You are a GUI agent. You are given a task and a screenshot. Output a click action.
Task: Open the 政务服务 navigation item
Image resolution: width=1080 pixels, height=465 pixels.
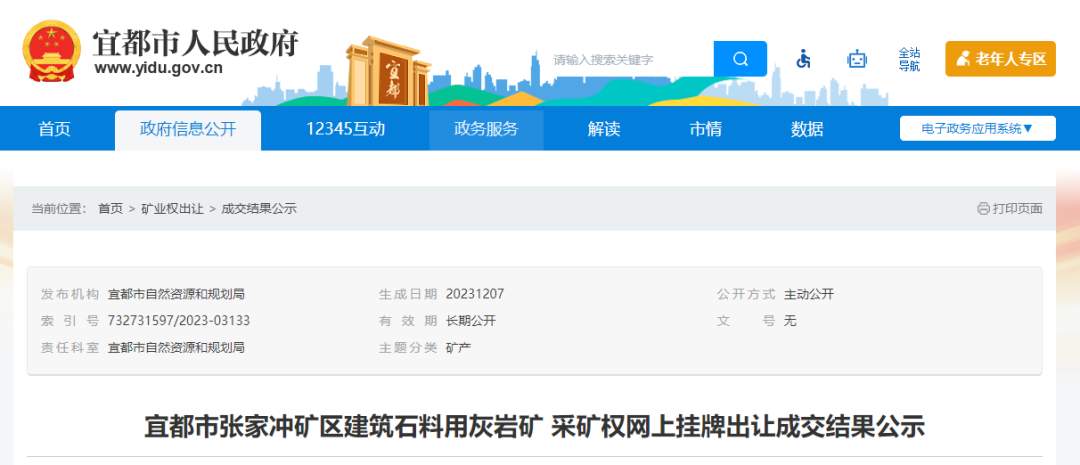click(x=486, y=129)
